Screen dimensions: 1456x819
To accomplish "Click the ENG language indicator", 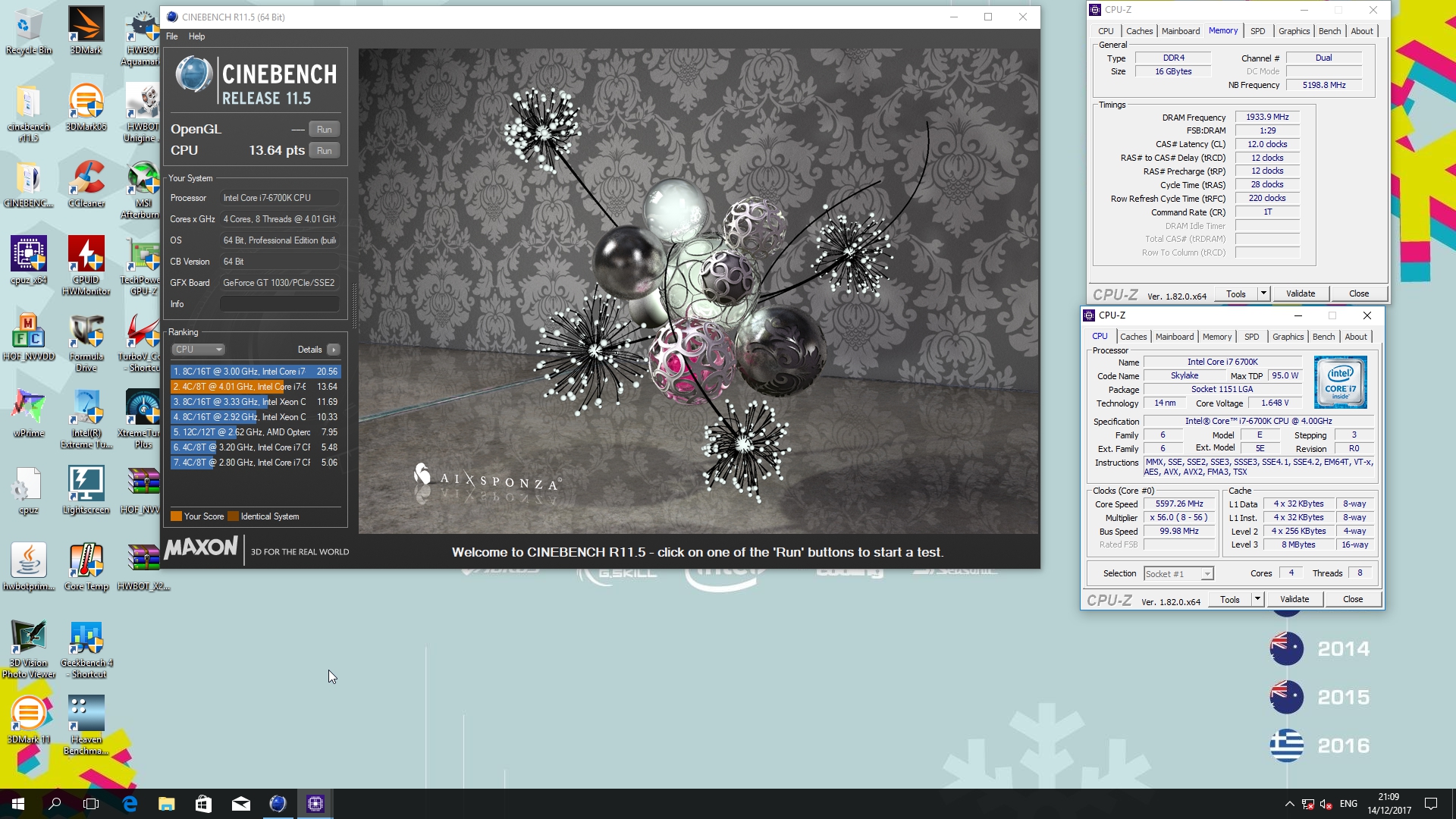I will 1348,804.
